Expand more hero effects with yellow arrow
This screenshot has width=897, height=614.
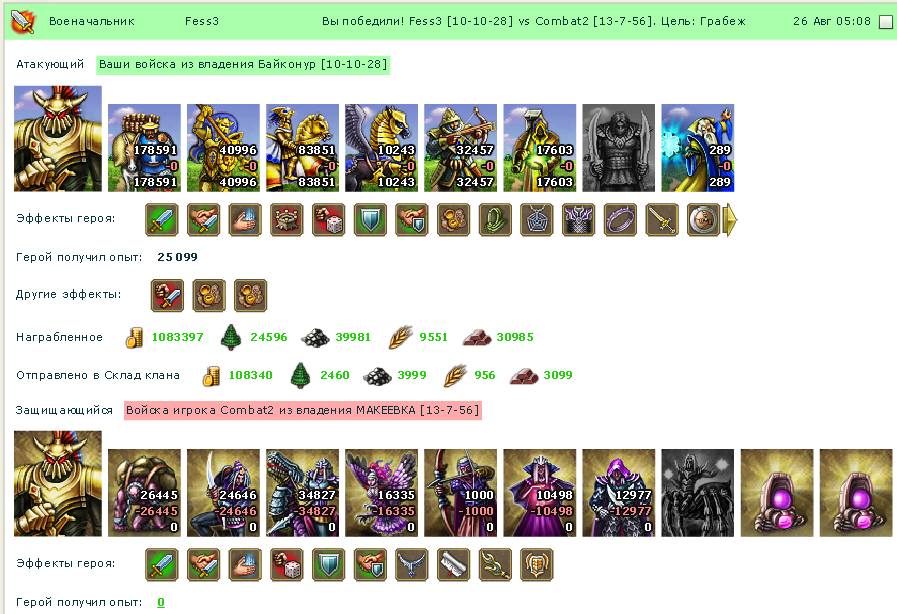(730, 220)
